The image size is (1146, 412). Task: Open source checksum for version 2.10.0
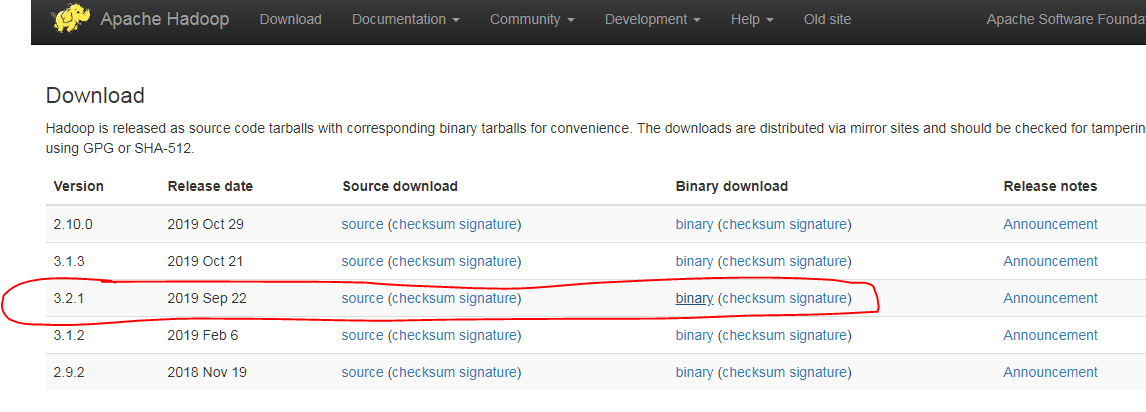click(423, 224)
